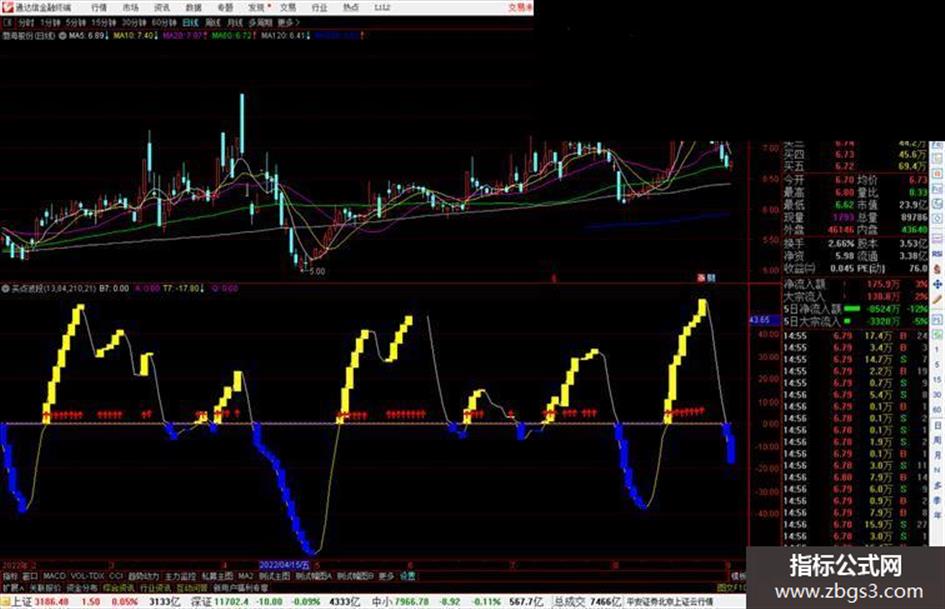The height and width of the screenshot is (609, 945).
Task: Select the 日线 period tab
Action: coord(190,22)
